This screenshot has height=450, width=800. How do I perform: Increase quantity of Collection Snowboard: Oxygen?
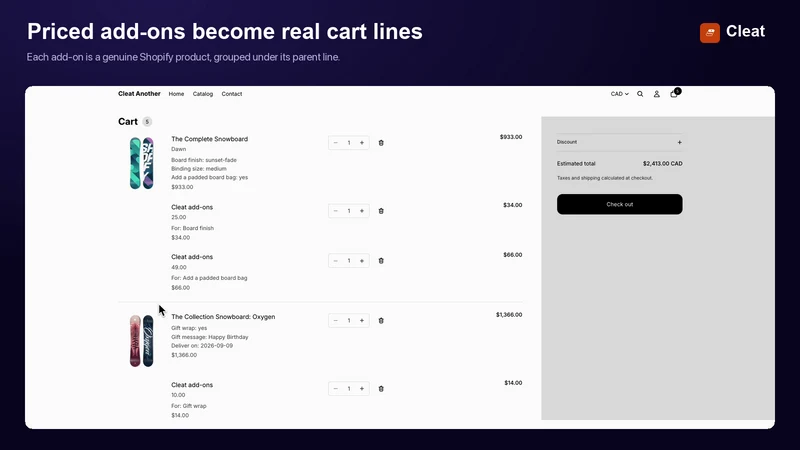(362, 320)
